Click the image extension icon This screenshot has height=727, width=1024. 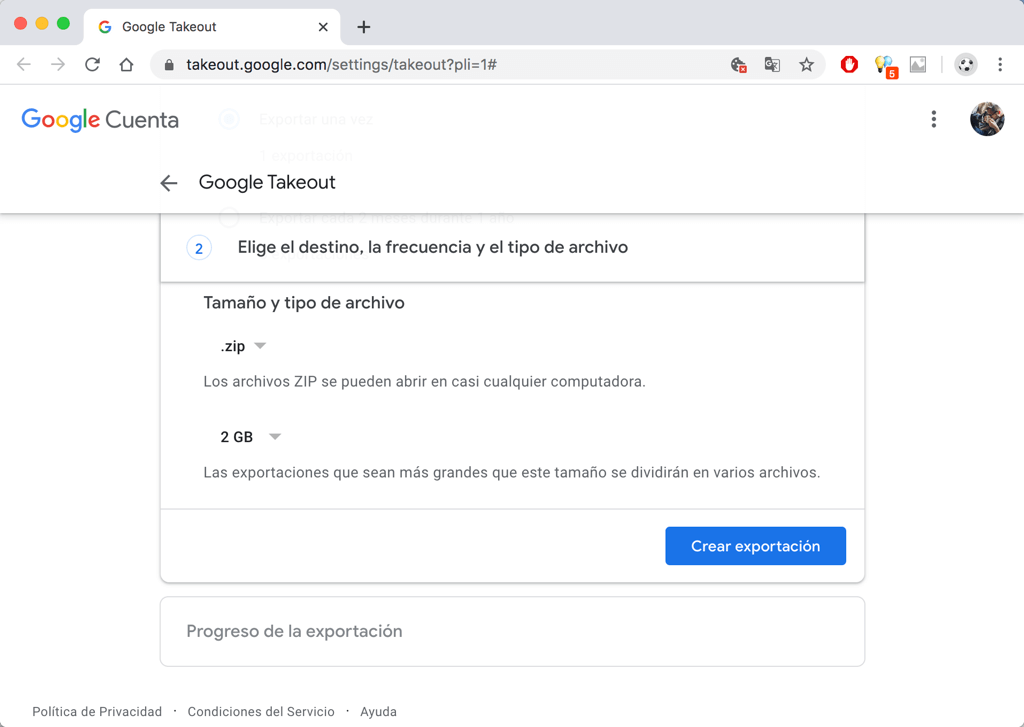(918, 64)
